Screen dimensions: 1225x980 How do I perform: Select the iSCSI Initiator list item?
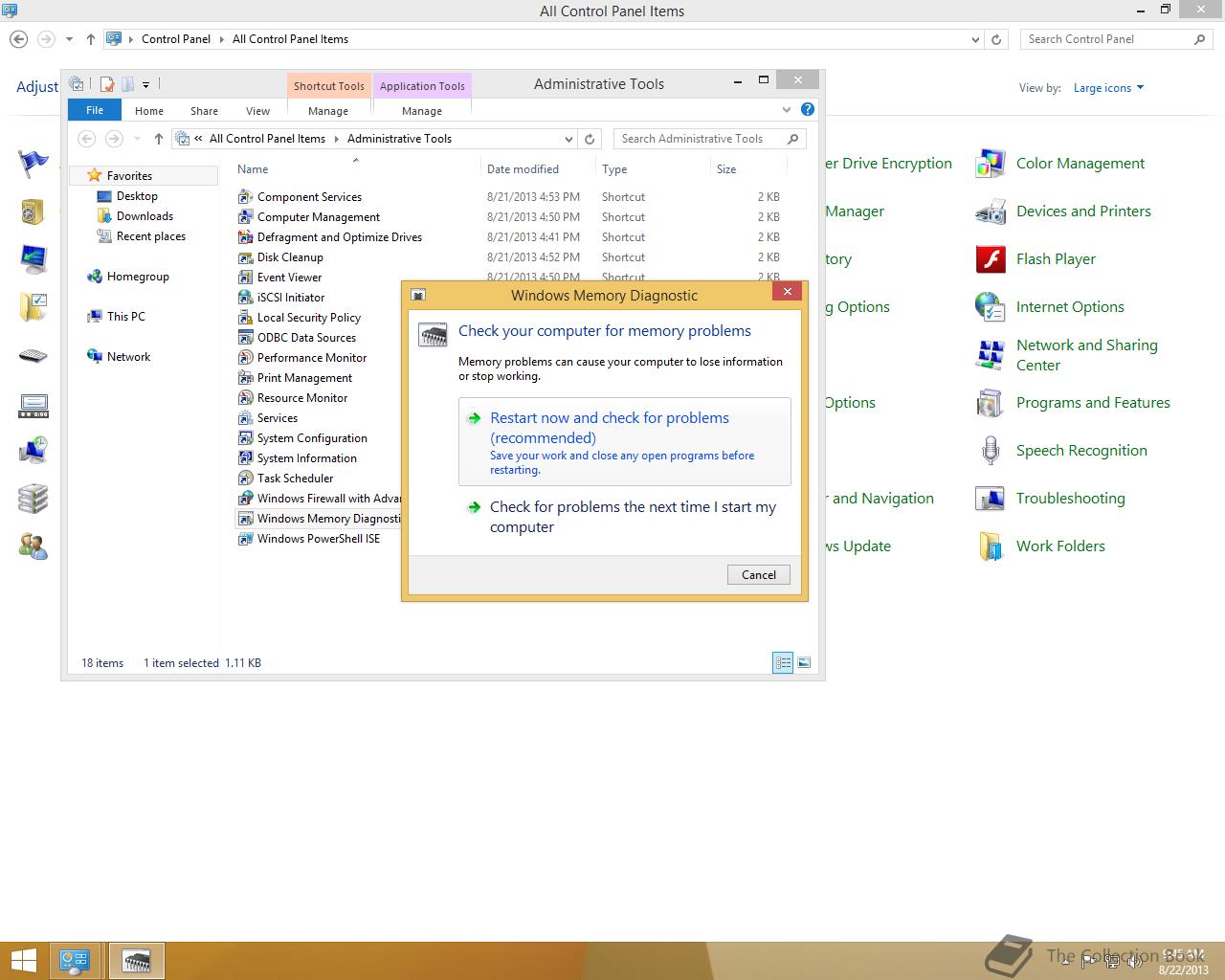pyautogui.click(x=291, y=298)
